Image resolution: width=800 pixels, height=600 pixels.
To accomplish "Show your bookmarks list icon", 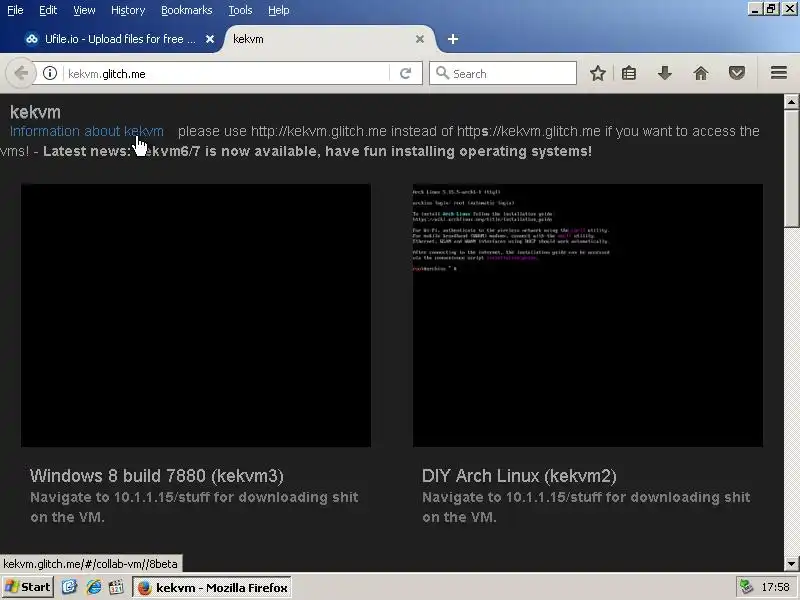I will (x=629, y=73).
